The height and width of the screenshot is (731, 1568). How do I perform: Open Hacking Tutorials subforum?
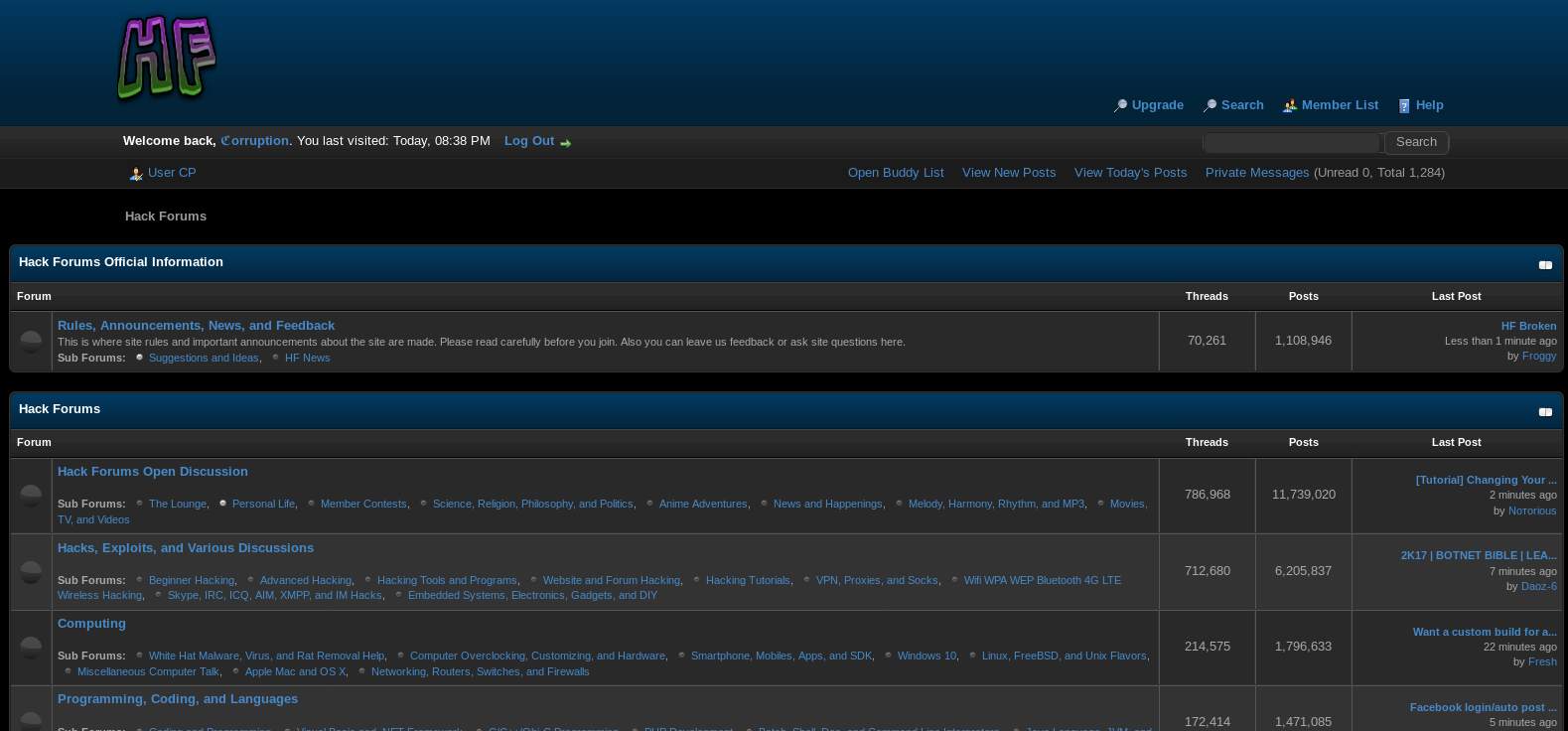pos(748,580)
